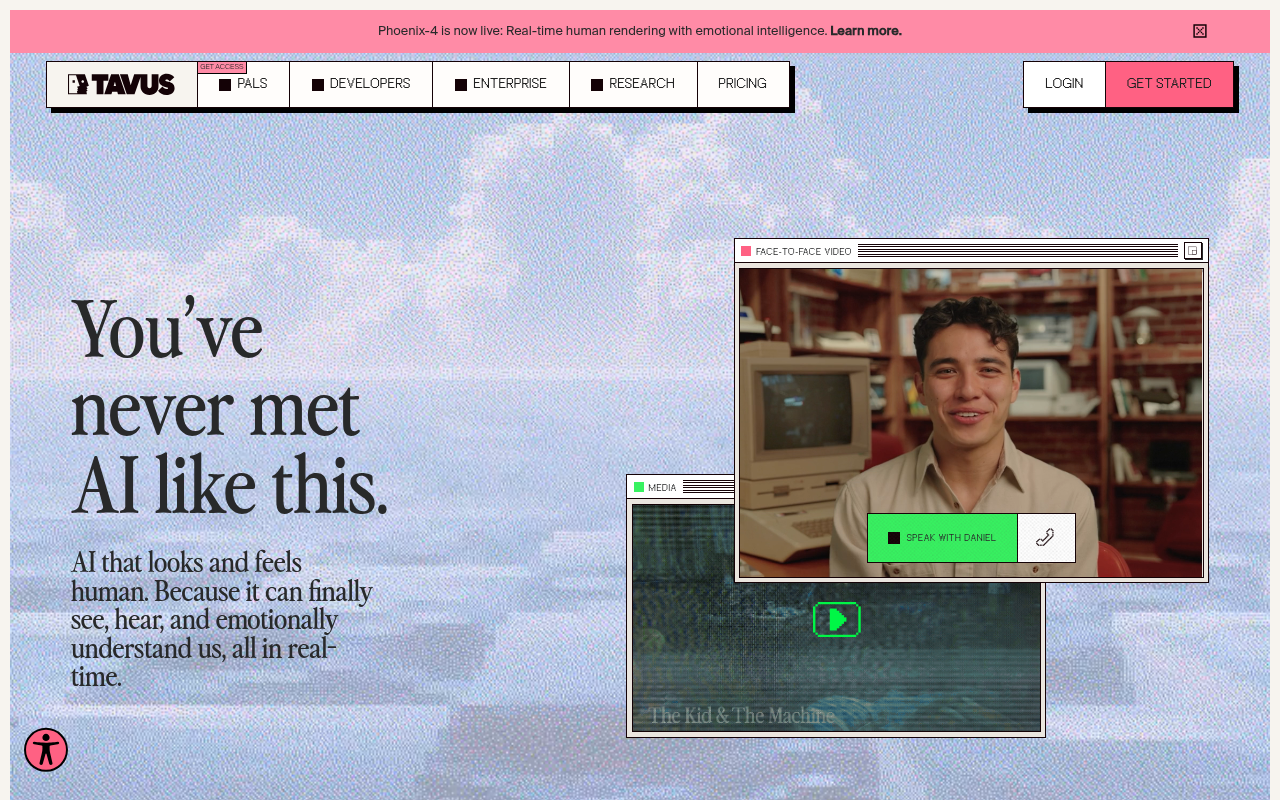Click the Get Access badge above PALS
This screenshot has width=1280, height=800.
[x=222, y=67]
